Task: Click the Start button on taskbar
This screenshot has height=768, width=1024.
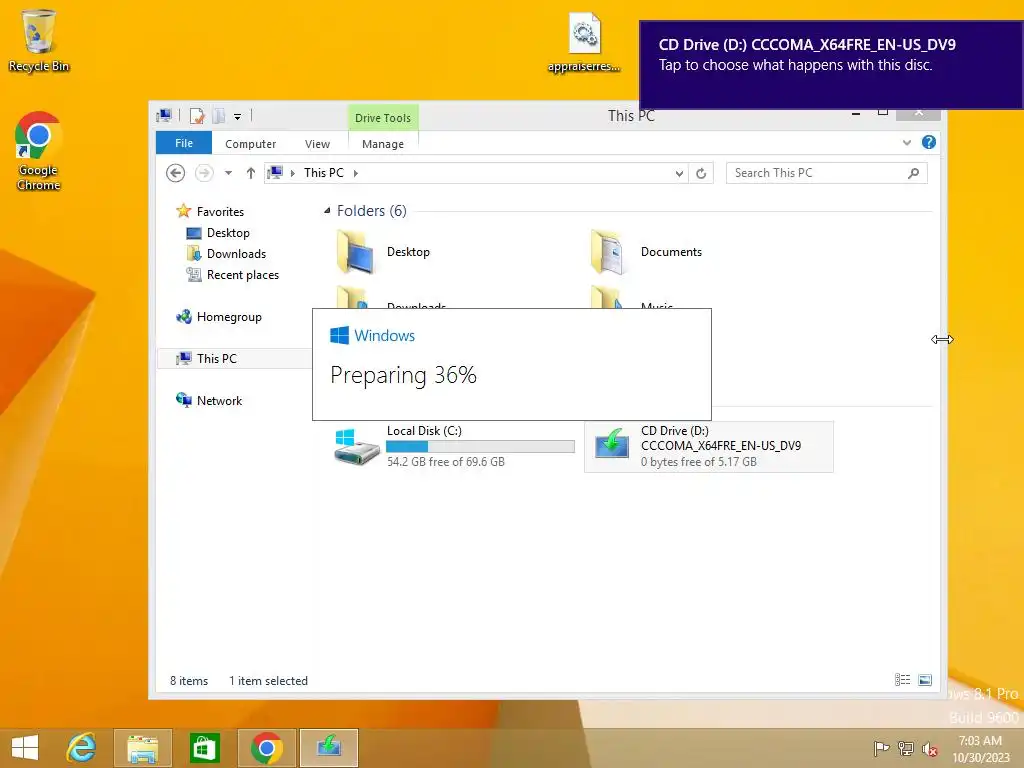Action: click(x=25, y=748)
